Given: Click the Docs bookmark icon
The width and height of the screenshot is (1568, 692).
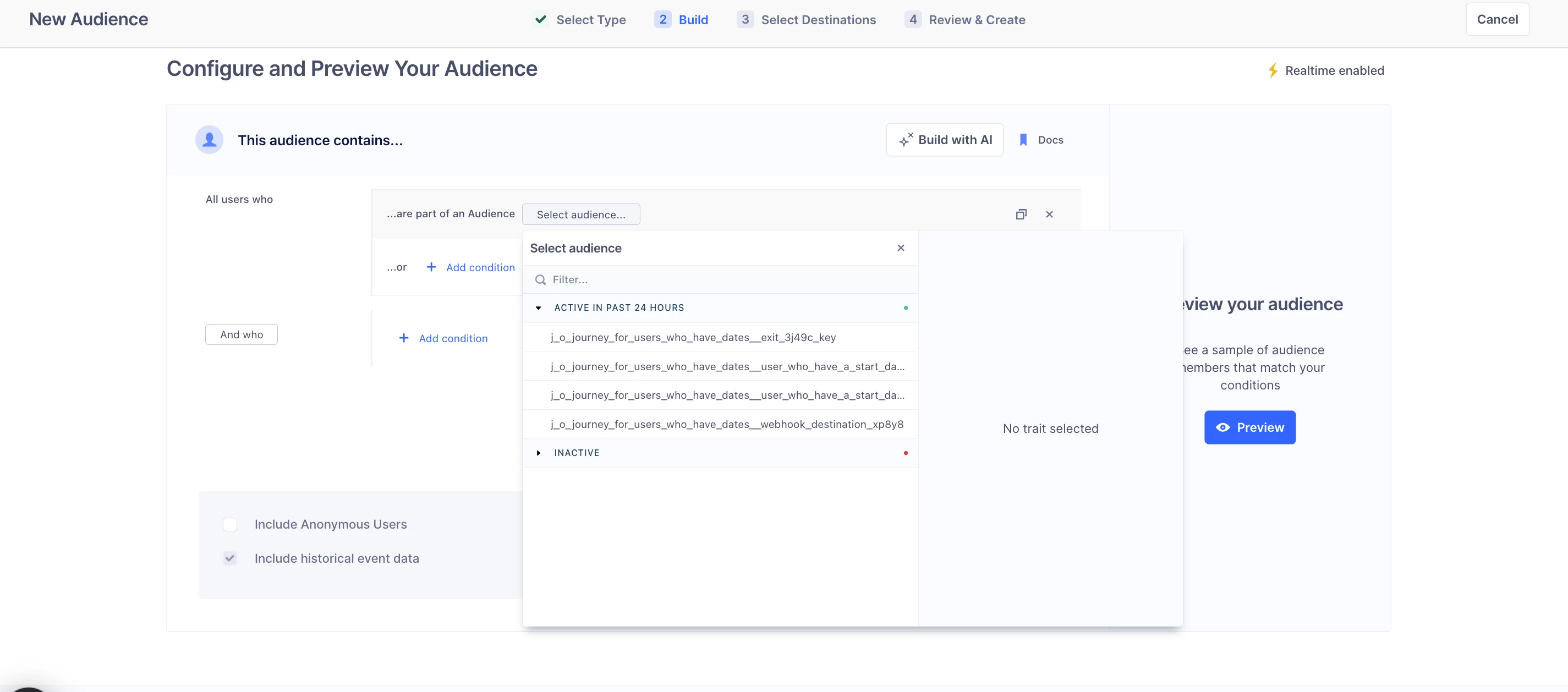Looking at the screenshot, I should [x=1023, y=140].
